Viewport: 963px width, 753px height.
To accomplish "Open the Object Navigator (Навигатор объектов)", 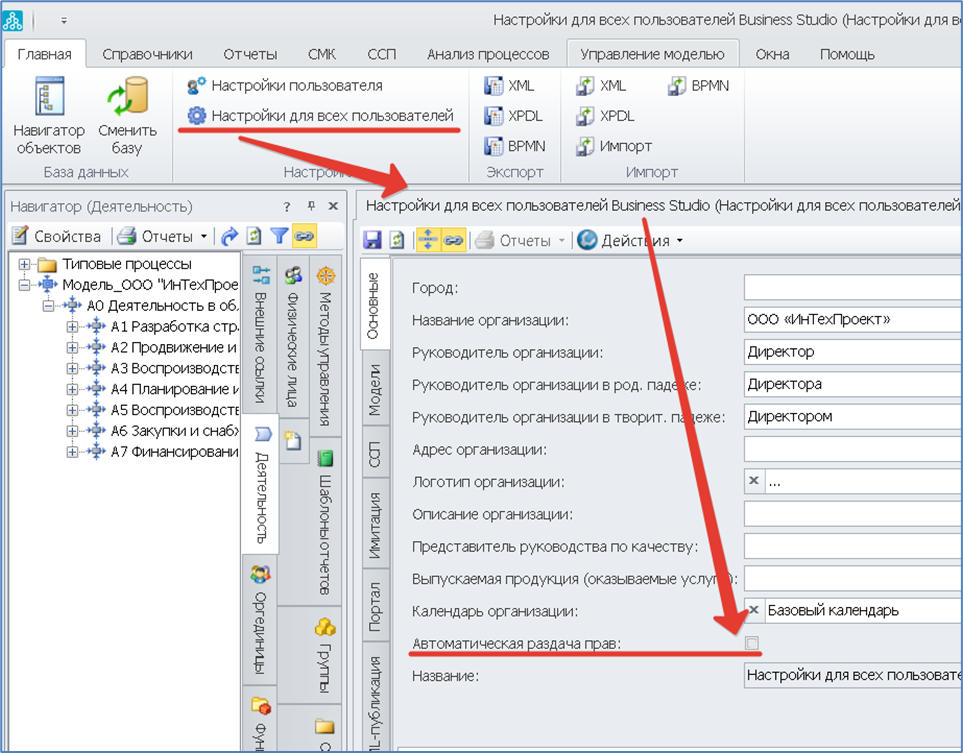I will [x=49, y=119].
